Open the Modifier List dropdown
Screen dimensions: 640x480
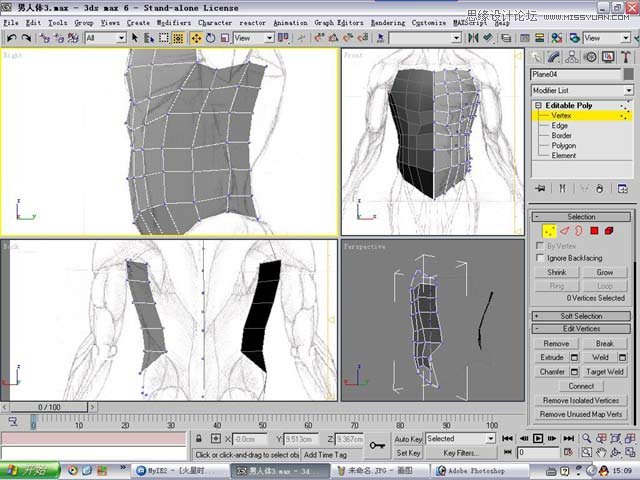(583, 90)
